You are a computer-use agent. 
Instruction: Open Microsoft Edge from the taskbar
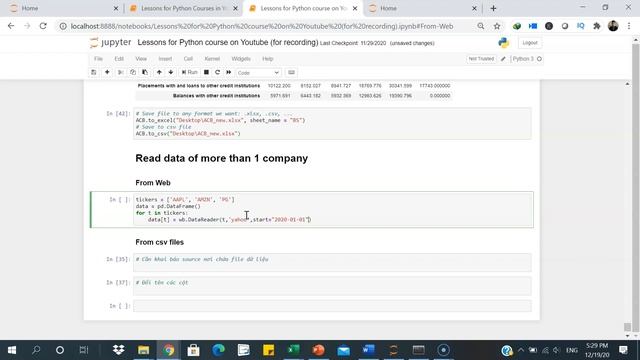pos(218,350)
